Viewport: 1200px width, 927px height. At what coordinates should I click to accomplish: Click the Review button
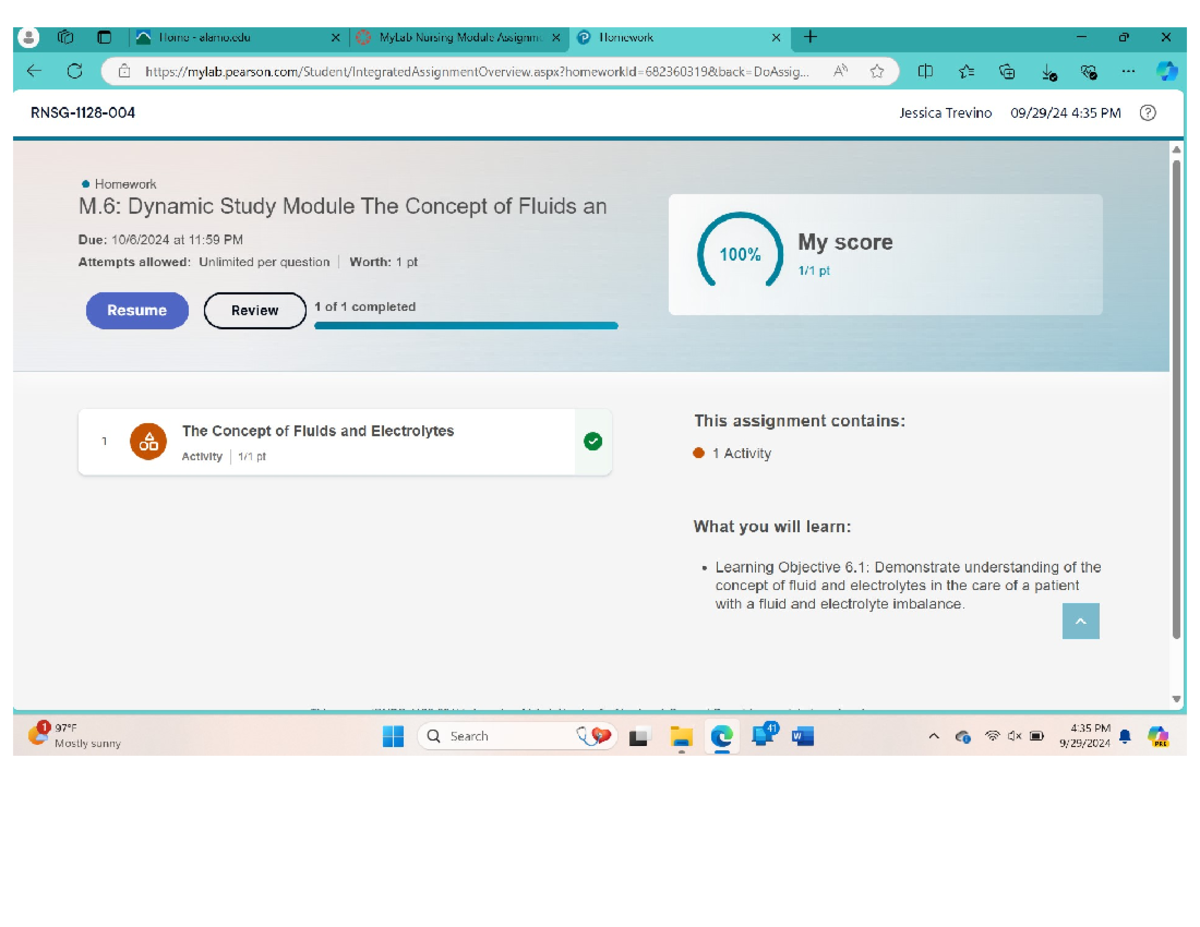pyautogui.click(x=255, y=311)
